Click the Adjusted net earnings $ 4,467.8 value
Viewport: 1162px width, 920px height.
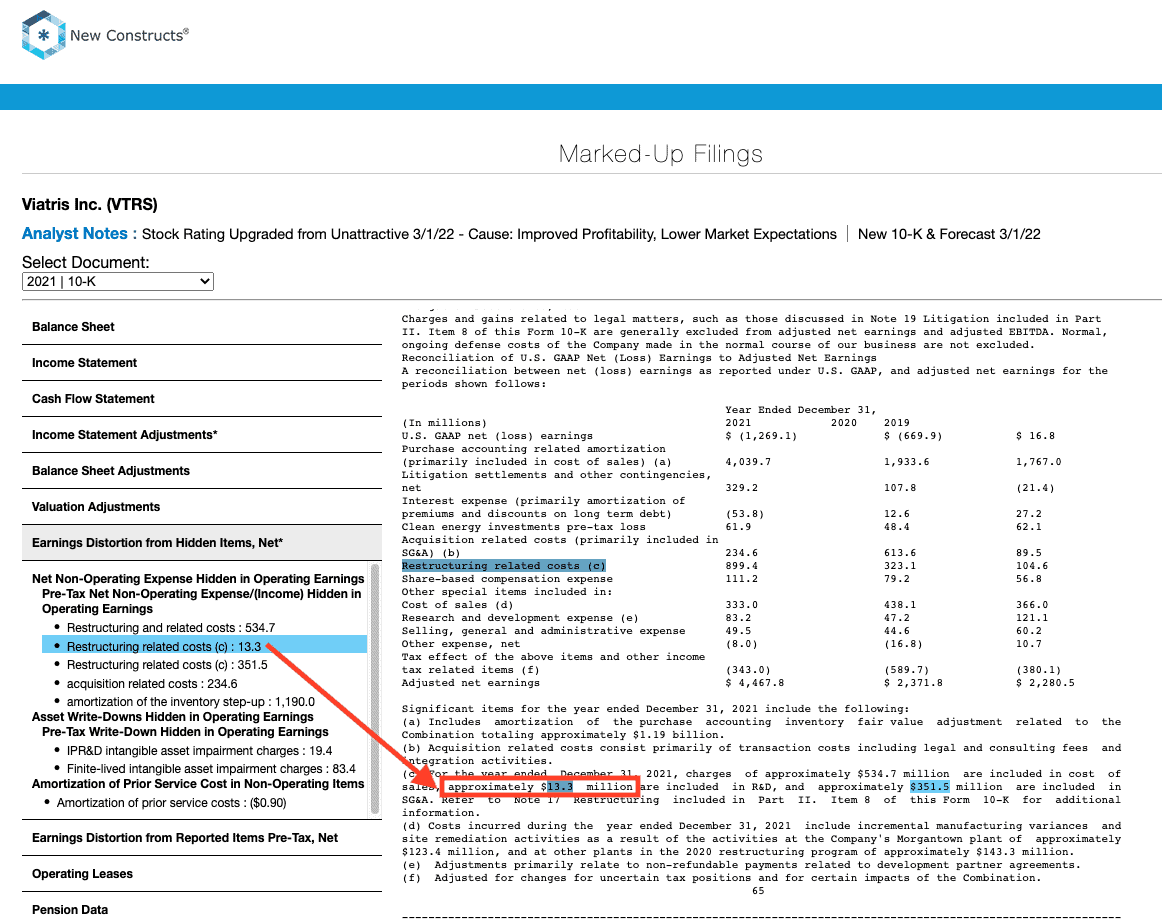[754, 683]
